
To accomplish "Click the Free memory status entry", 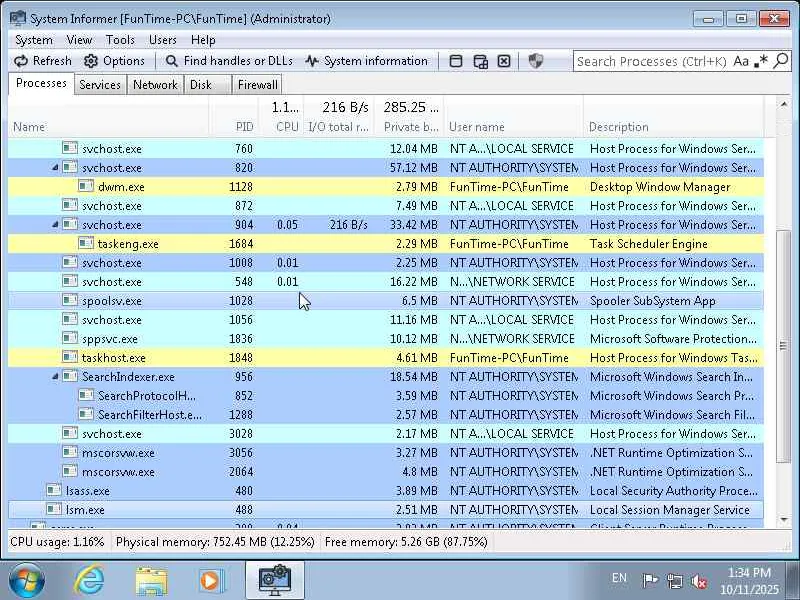I will (406, 542).
